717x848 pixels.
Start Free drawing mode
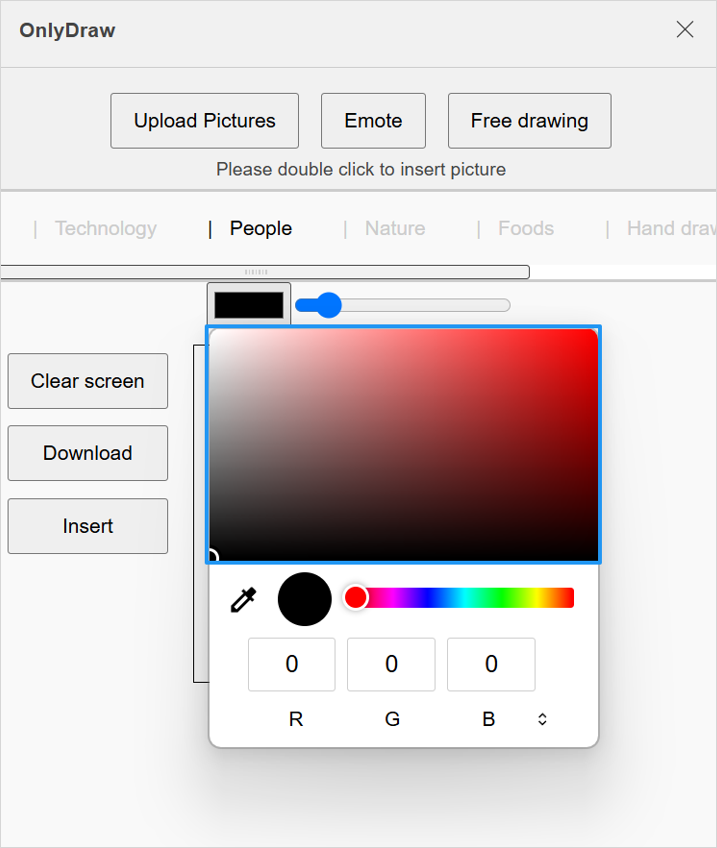(x=529, y=120)
